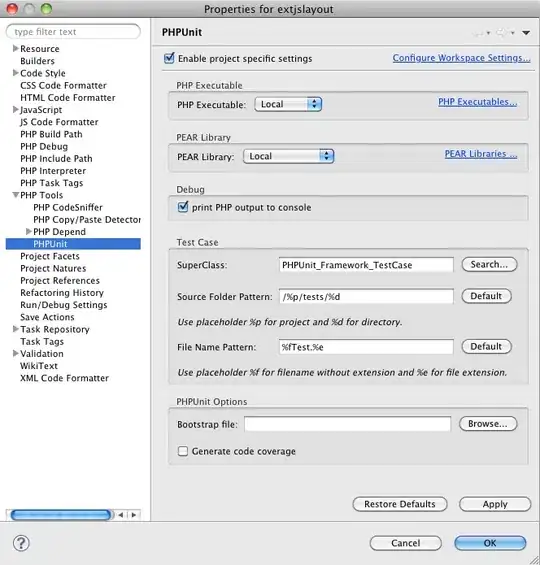Viewport: 540px width, 565px height.
Task: Expand the PHP Depend tree node
Action: click(x=29, y=231)
